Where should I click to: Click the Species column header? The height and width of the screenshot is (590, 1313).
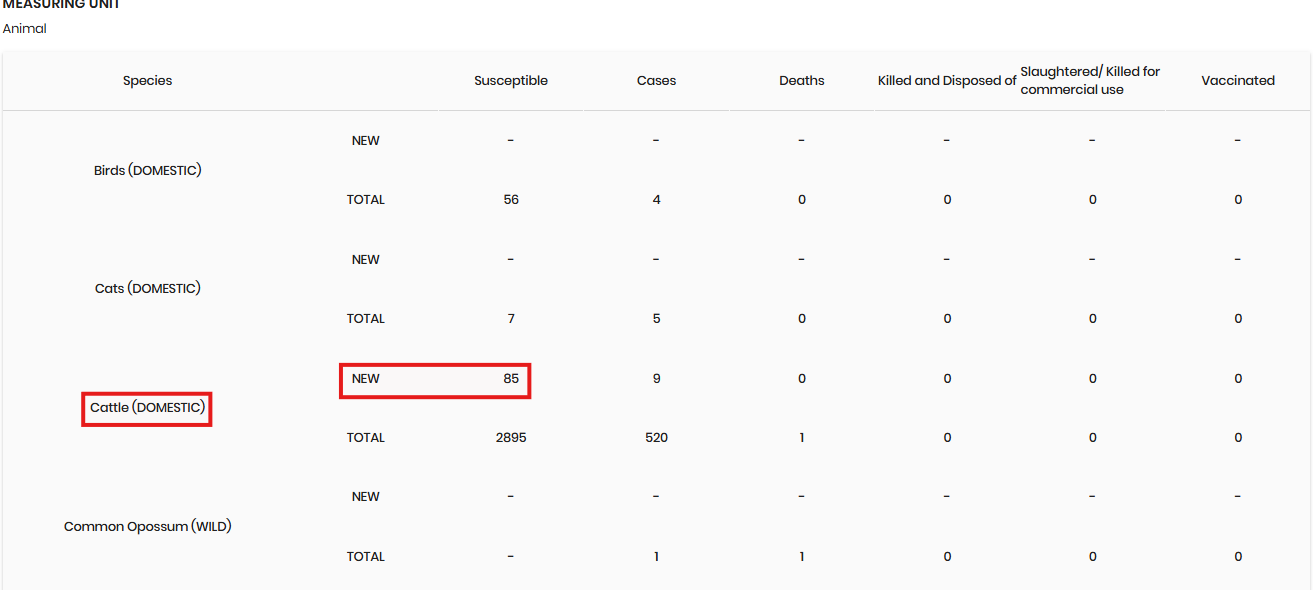[147, 81]
